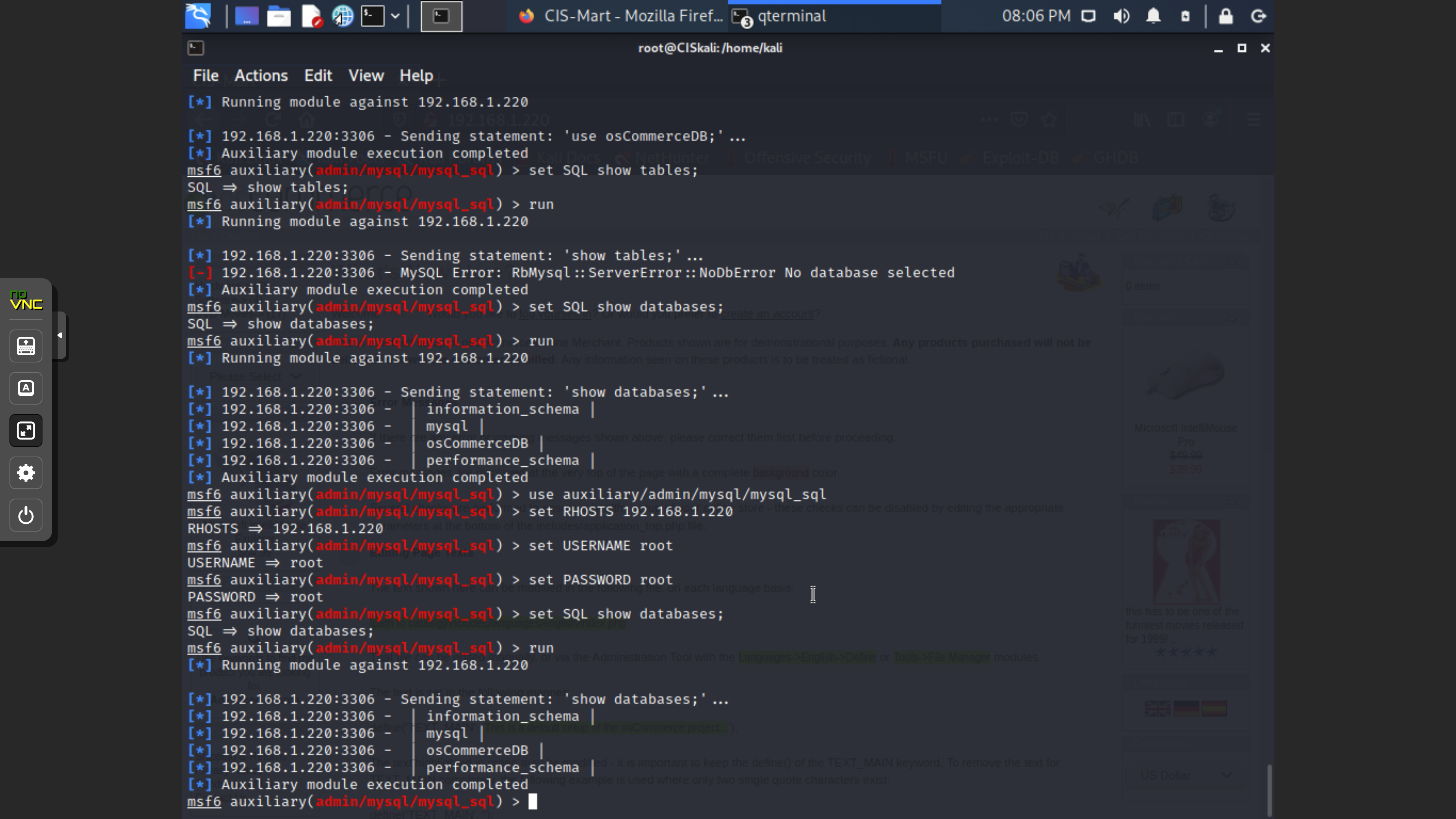This screenshot has width=1456, height=819.
Task: Open the power manager battery icon
Action: coord(1185,16)
